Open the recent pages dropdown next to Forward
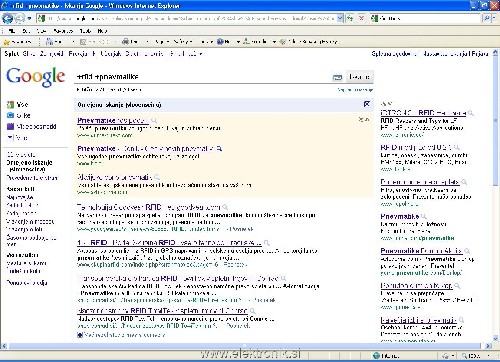Screen dimensions: 500x362 click(29, 19)
